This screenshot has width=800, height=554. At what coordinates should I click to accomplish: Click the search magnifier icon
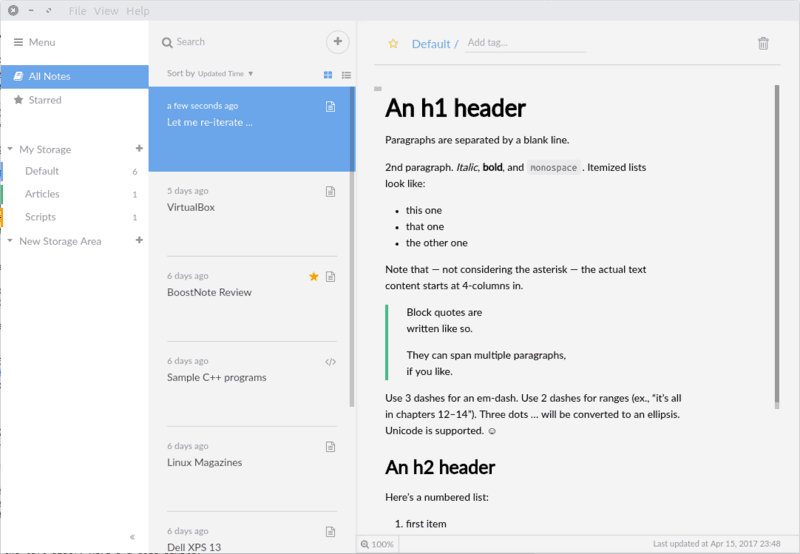pyautogui.click(x=167, y=43)
